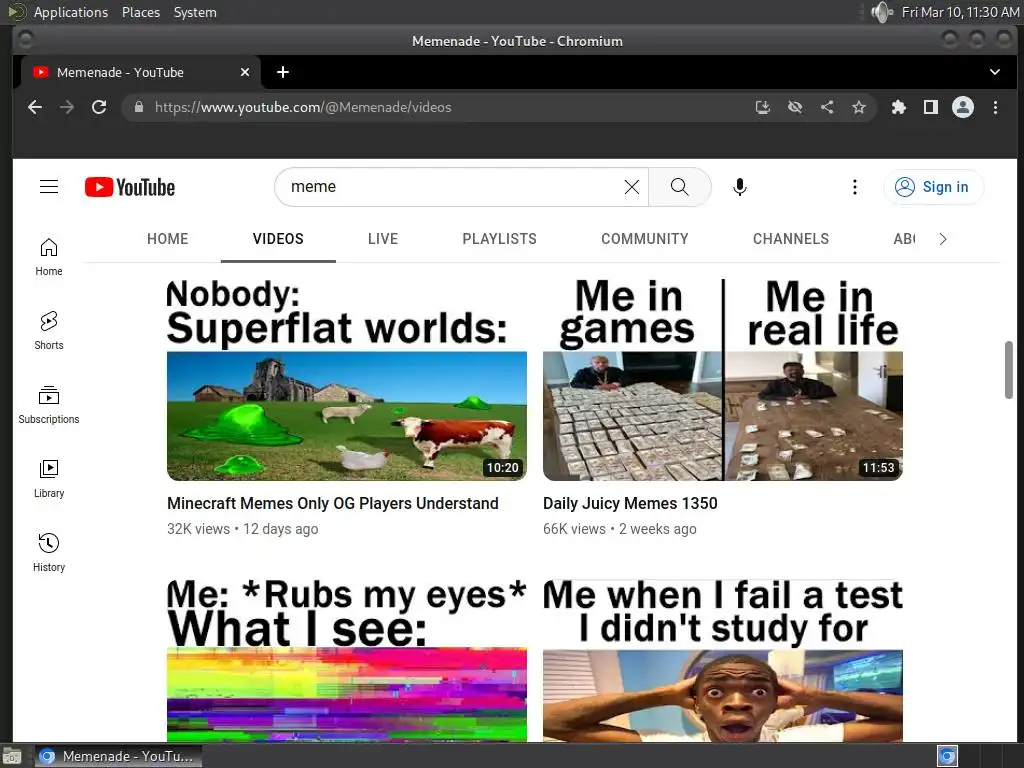This screenshot has width=1024, height=768.
Task: Click the date and time in top panel
Action: pyautogui.click(x=959, y=12)
